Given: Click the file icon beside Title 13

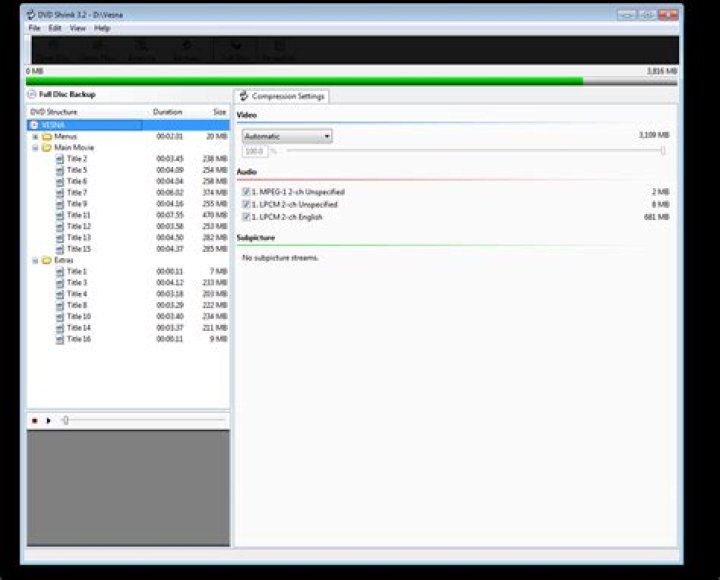Looking at the screenshot, I should tap(60, 238).
